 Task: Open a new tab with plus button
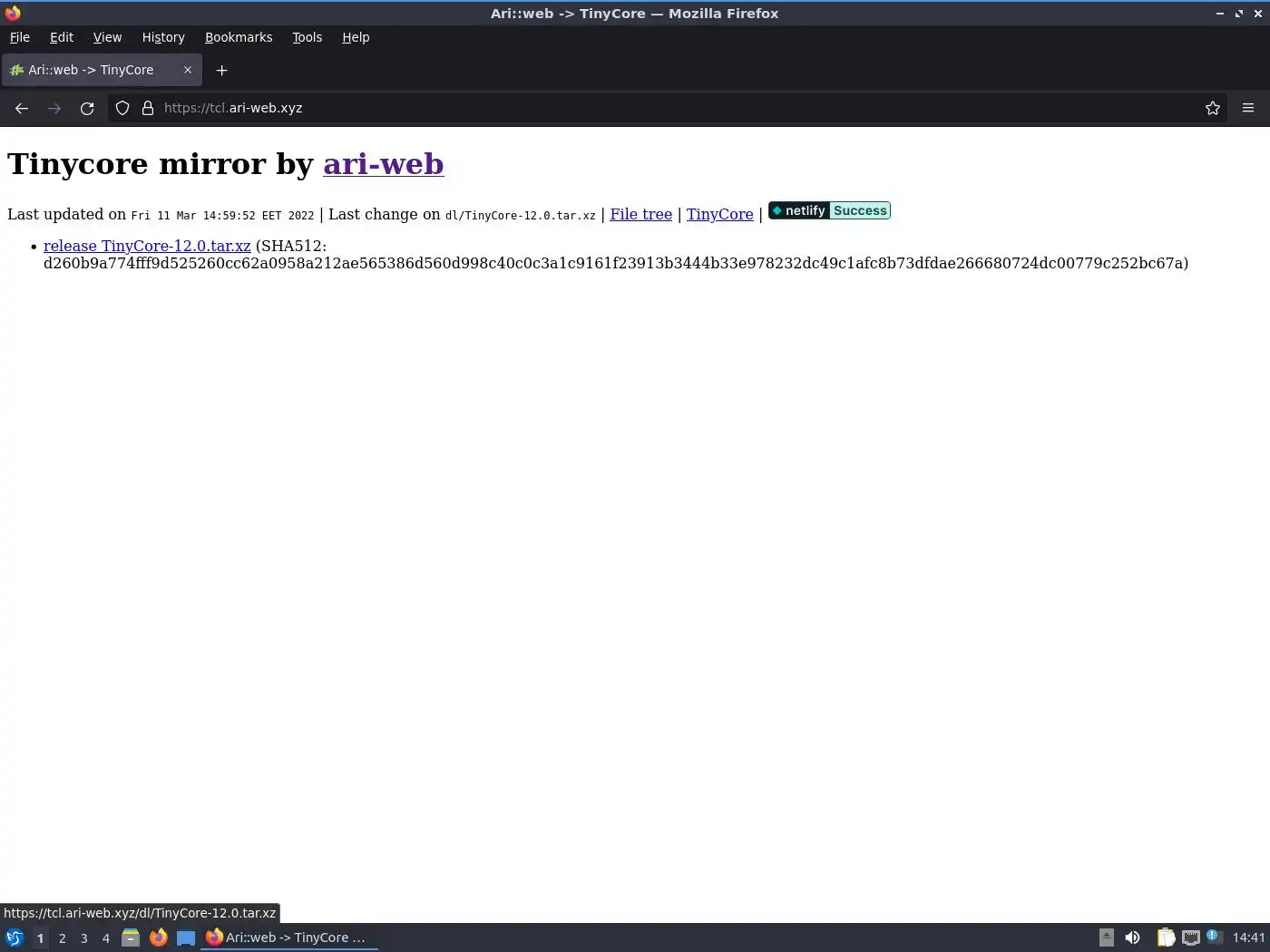[221, 70]
